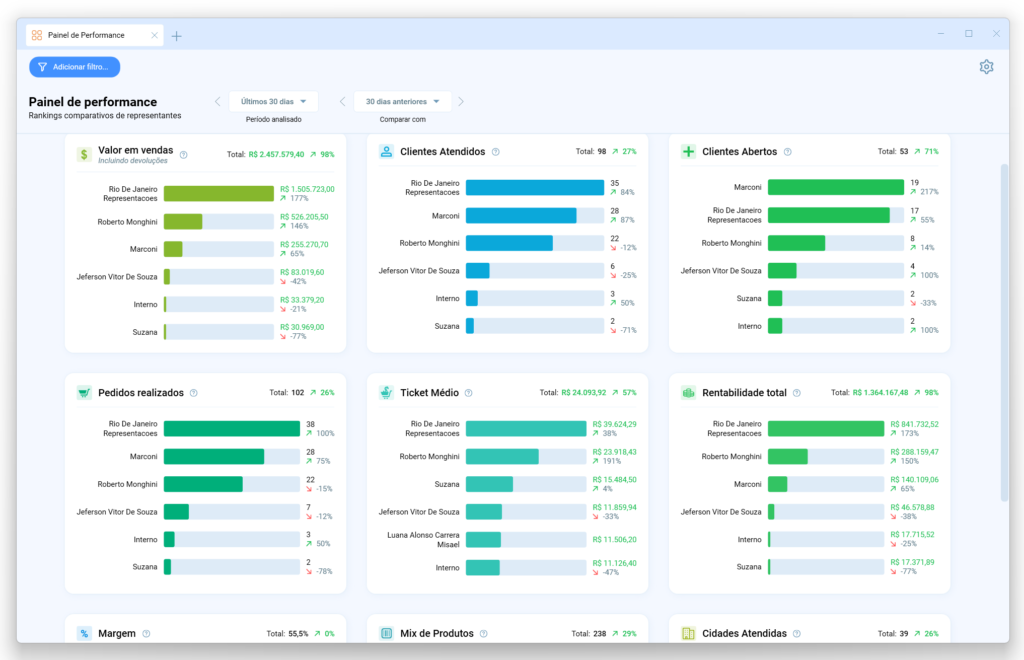
Task: Click the green plus icon on Clientes Abertos
Action: (689, 151)
